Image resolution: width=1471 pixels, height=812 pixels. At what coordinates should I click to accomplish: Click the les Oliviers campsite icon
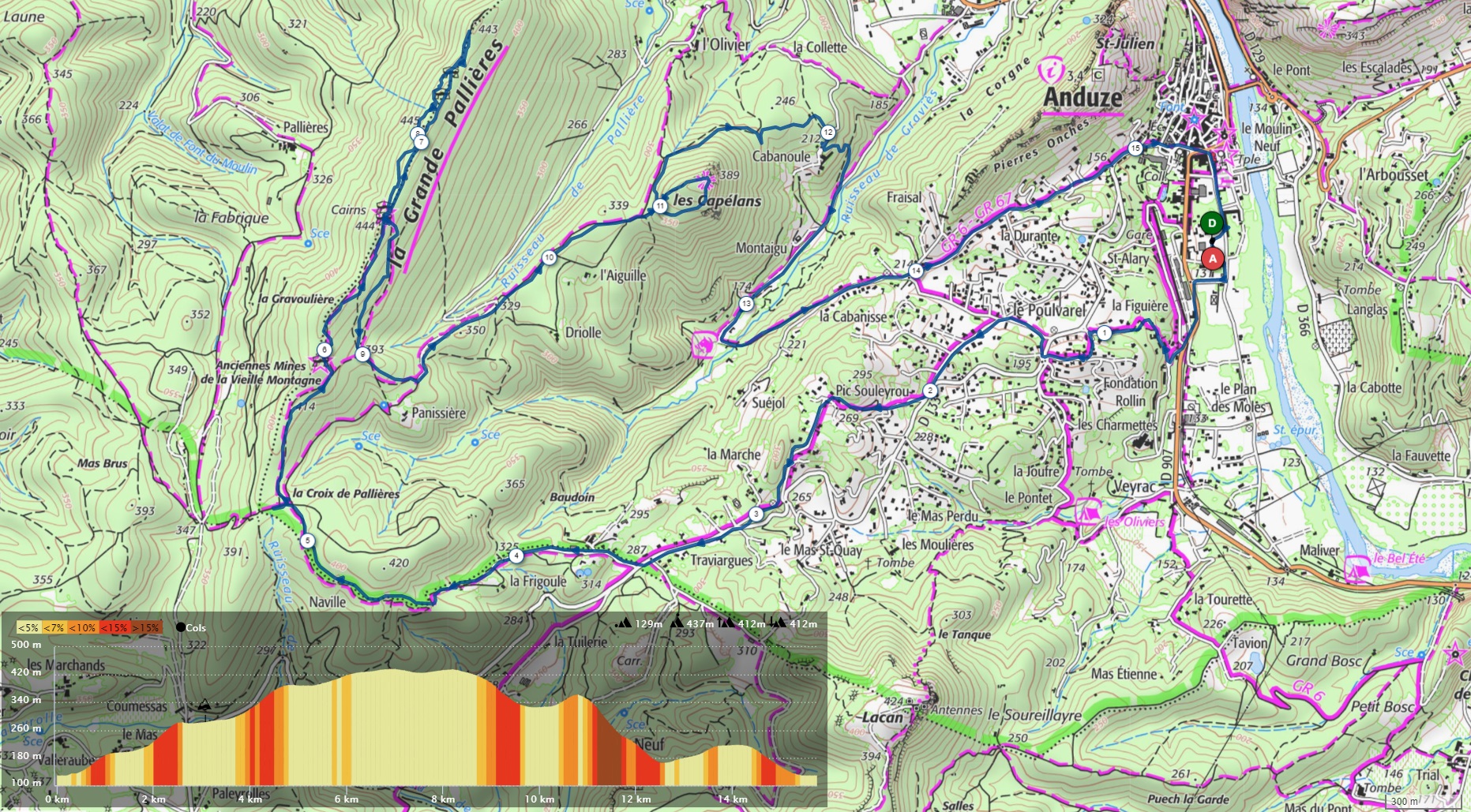pyautogui.click(x=1087, y=511)
